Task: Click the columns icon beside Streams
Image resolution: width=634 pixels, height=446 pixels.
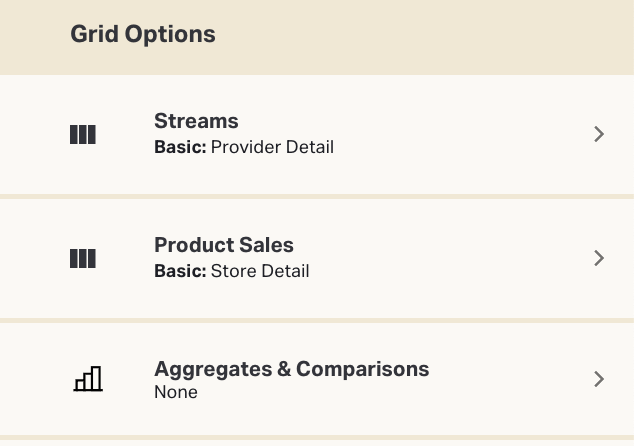Action: (x=83, y=134)
